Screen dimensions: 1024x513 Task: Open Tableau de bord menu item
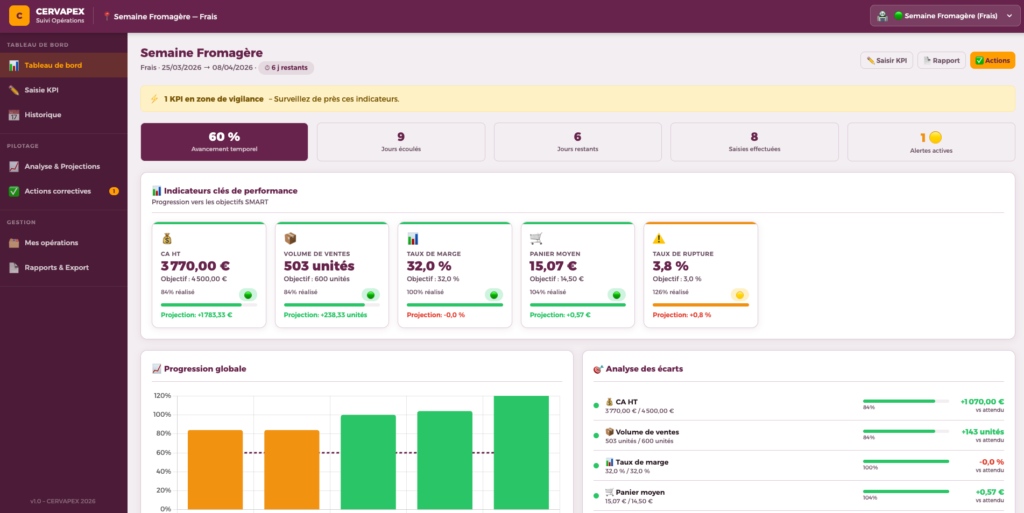pyautogui.click(x=63, y=65)
